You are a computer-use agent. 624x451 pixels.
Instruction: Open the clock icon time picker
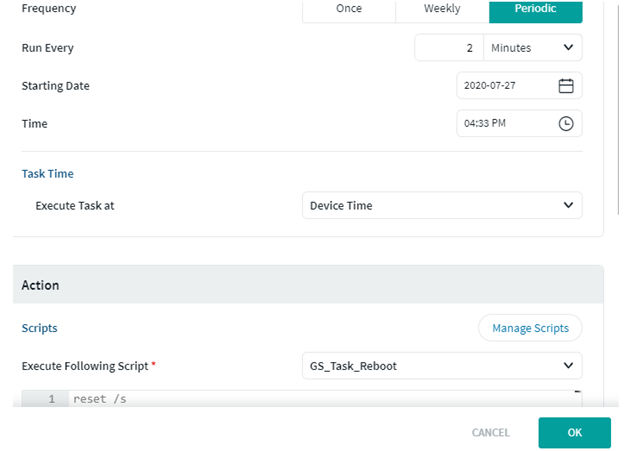click(x=566, y=123)
